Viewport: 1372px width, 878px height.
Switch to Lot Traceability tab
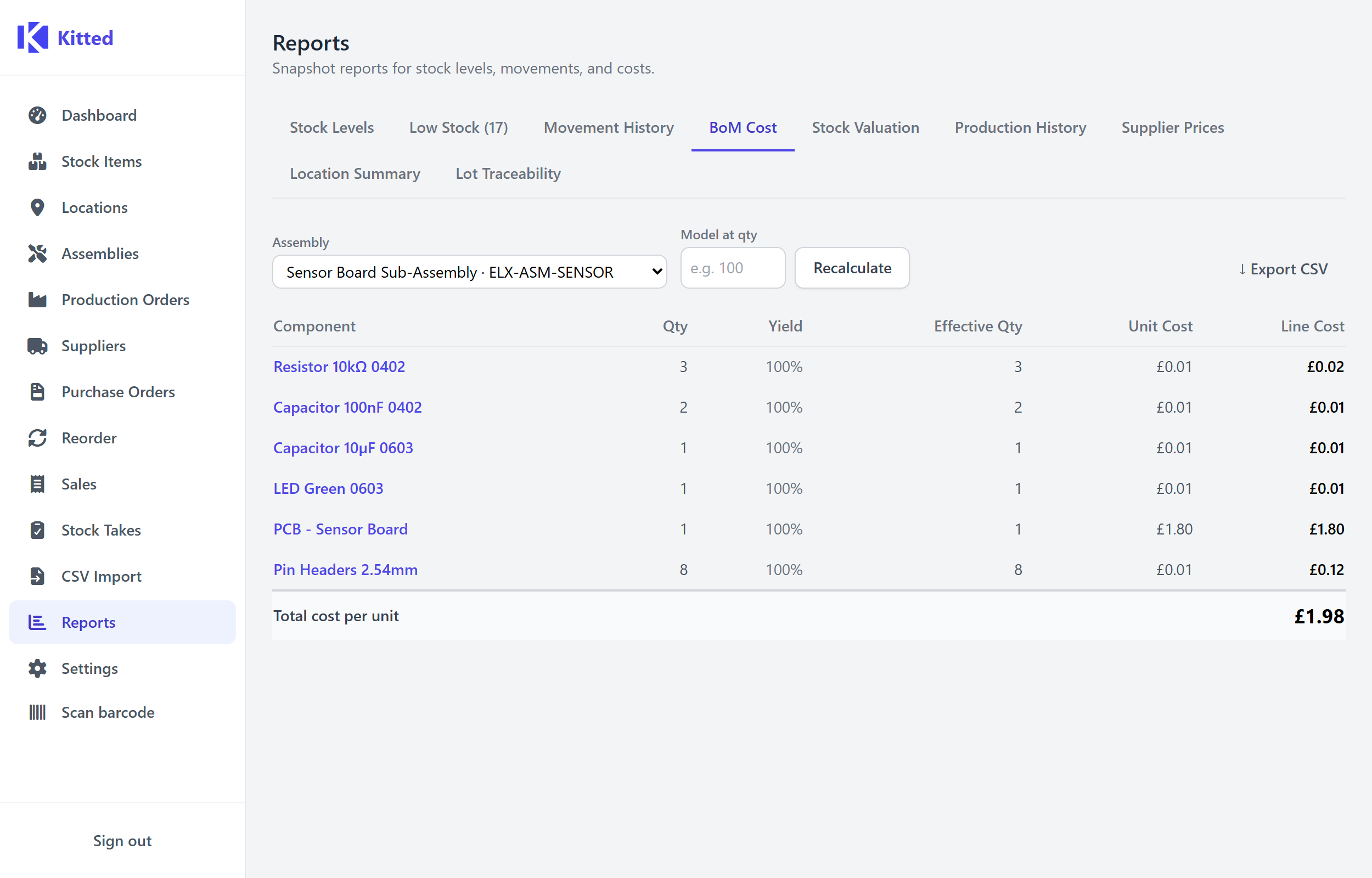(x=507, y=173)
